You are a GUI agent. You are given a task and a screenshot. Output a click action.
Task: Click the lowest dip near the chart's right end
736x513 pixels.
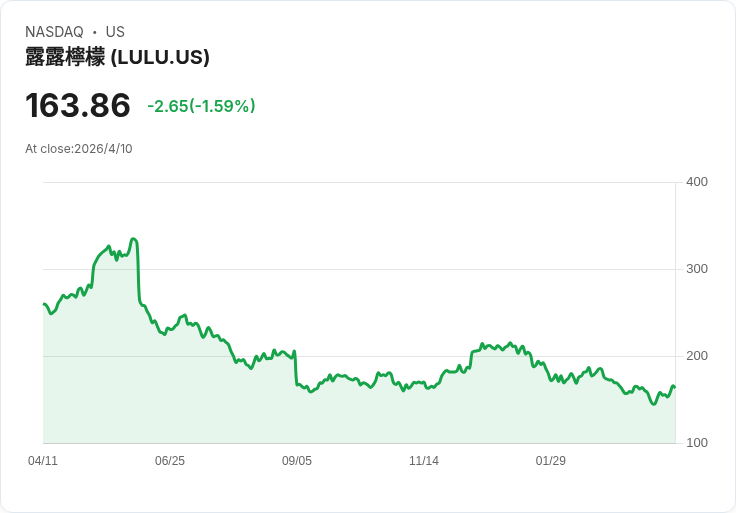click(x=653, y=404)
